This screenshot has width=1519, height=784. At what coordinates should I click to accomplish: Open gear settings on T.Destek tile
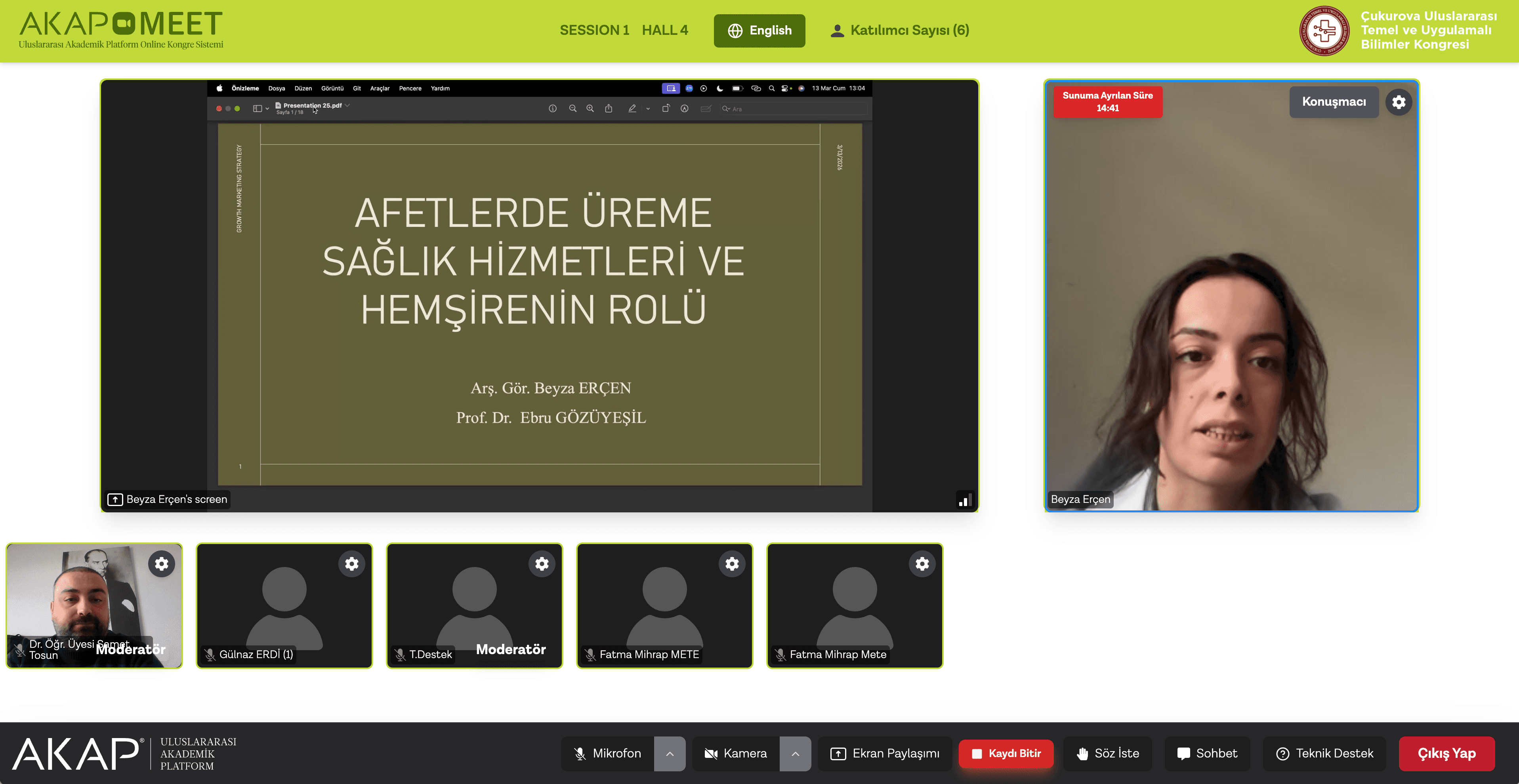[542, 563]
